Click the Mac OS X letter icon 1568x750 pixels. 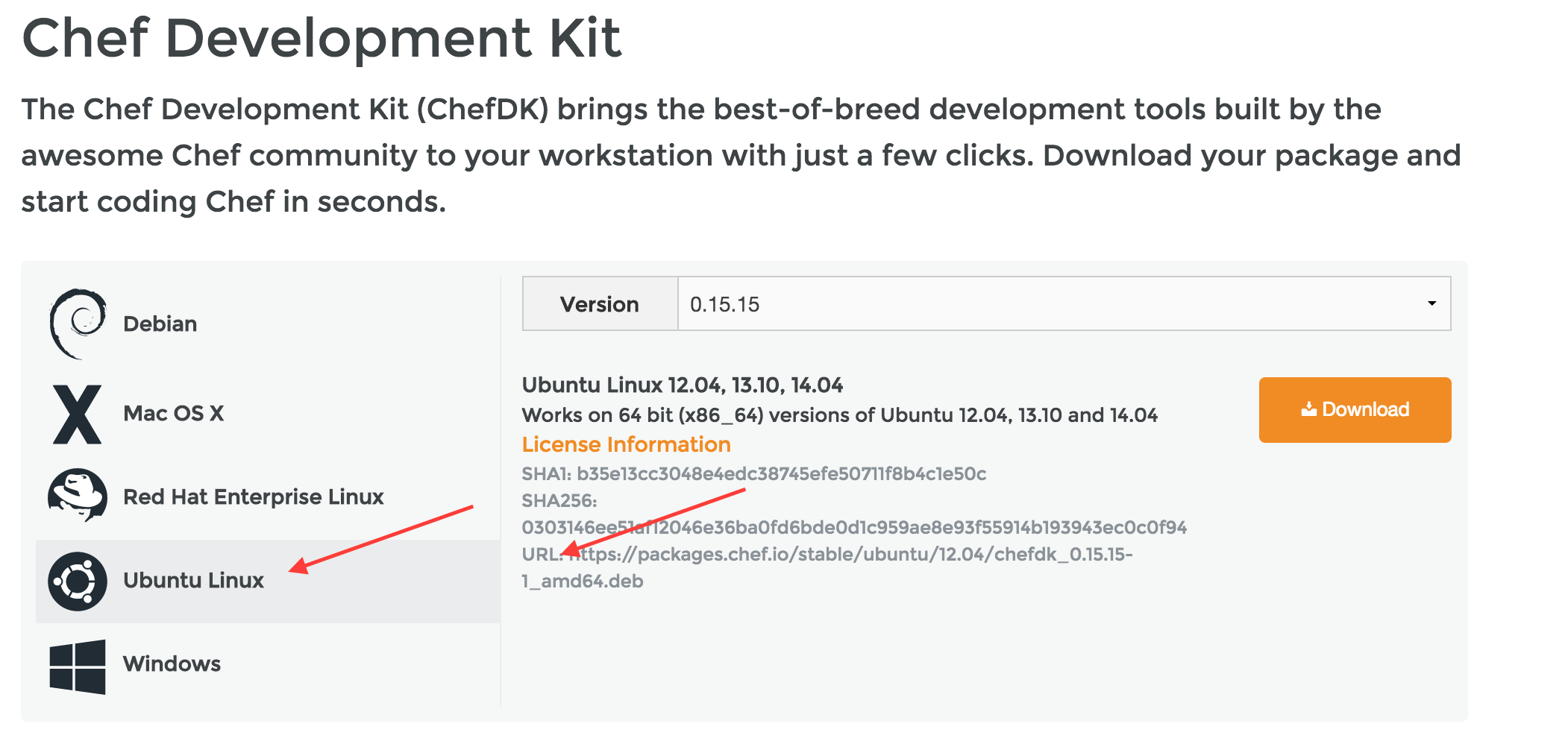77,412
